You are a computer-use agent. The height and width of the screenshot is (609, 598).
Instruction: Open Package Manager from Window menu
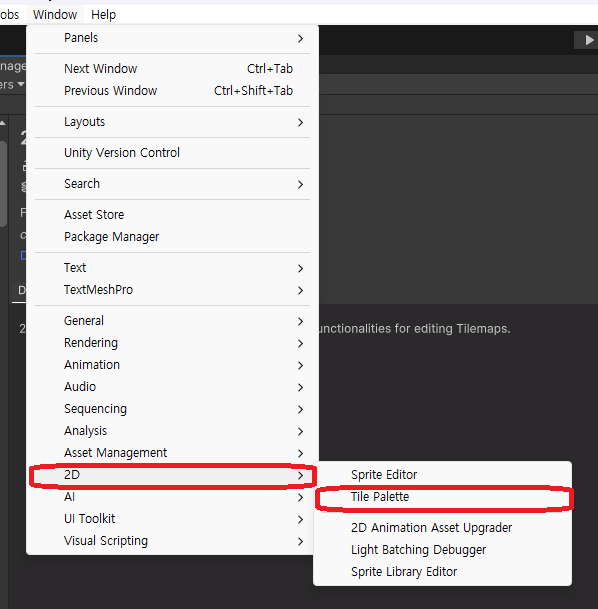[172, 237]
